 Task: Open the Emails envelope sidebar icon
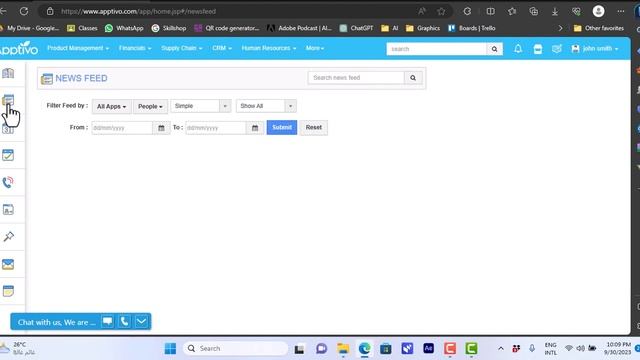tap(8, 264)
